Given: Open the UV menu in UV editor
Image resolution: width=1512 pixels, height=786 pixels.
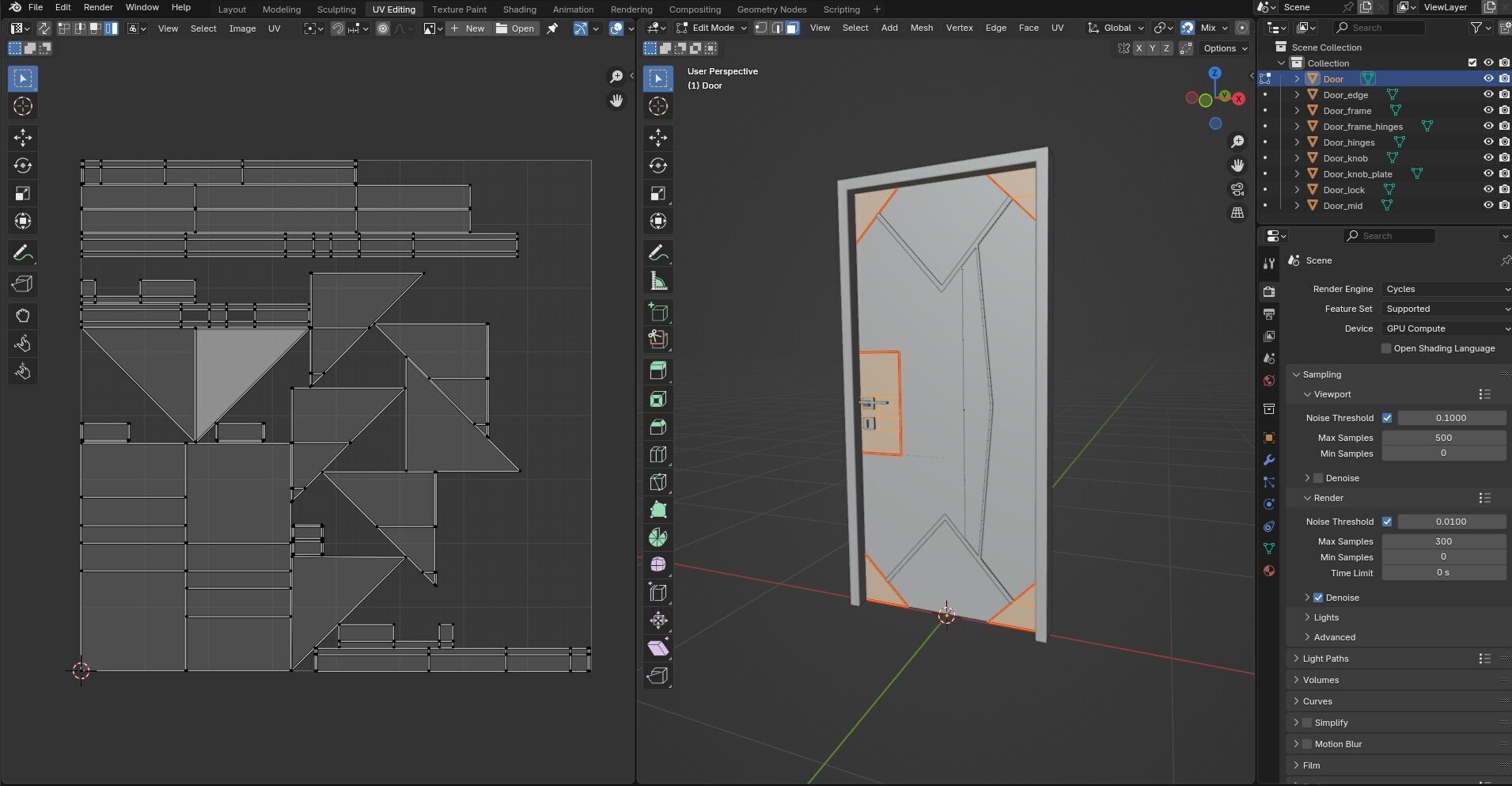Looking at the screenshot, I should click(x=274, y=28).
